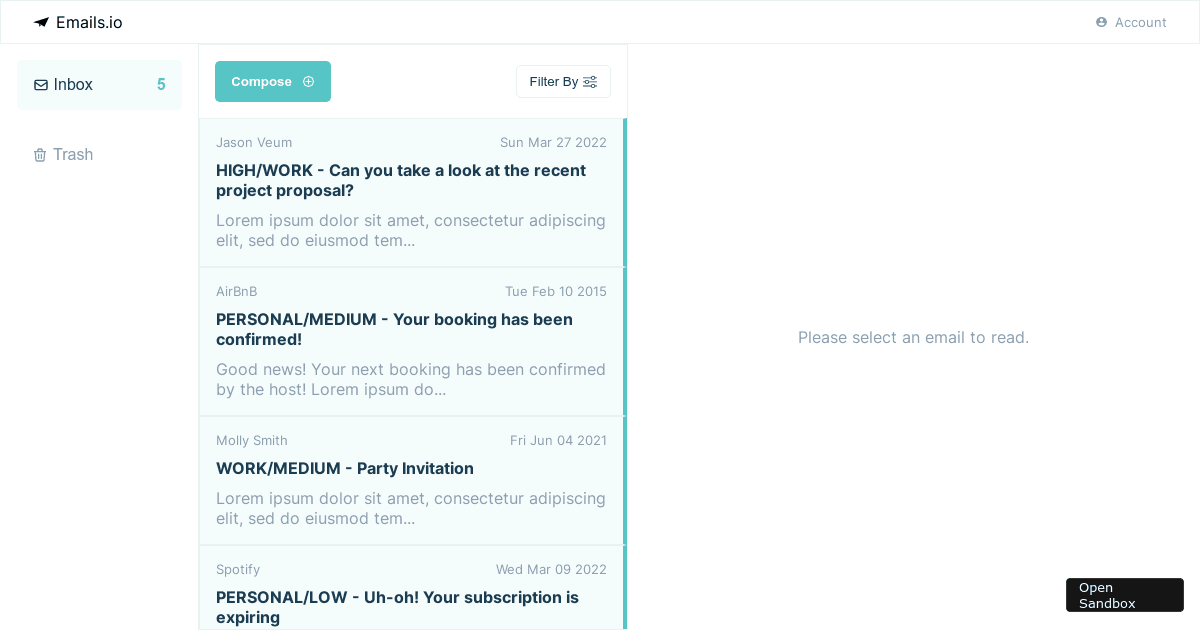This screenshot has height=630, width=1200.
Task: Select the trash can icon in sidebar
Action: [40, 154]
